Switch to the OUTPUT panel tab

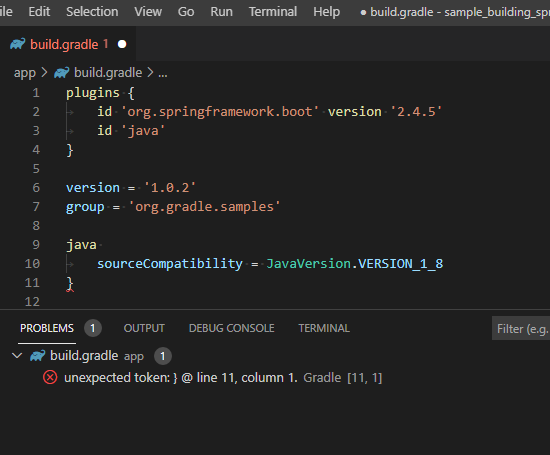pyautogui.click(x=144, y=328)
